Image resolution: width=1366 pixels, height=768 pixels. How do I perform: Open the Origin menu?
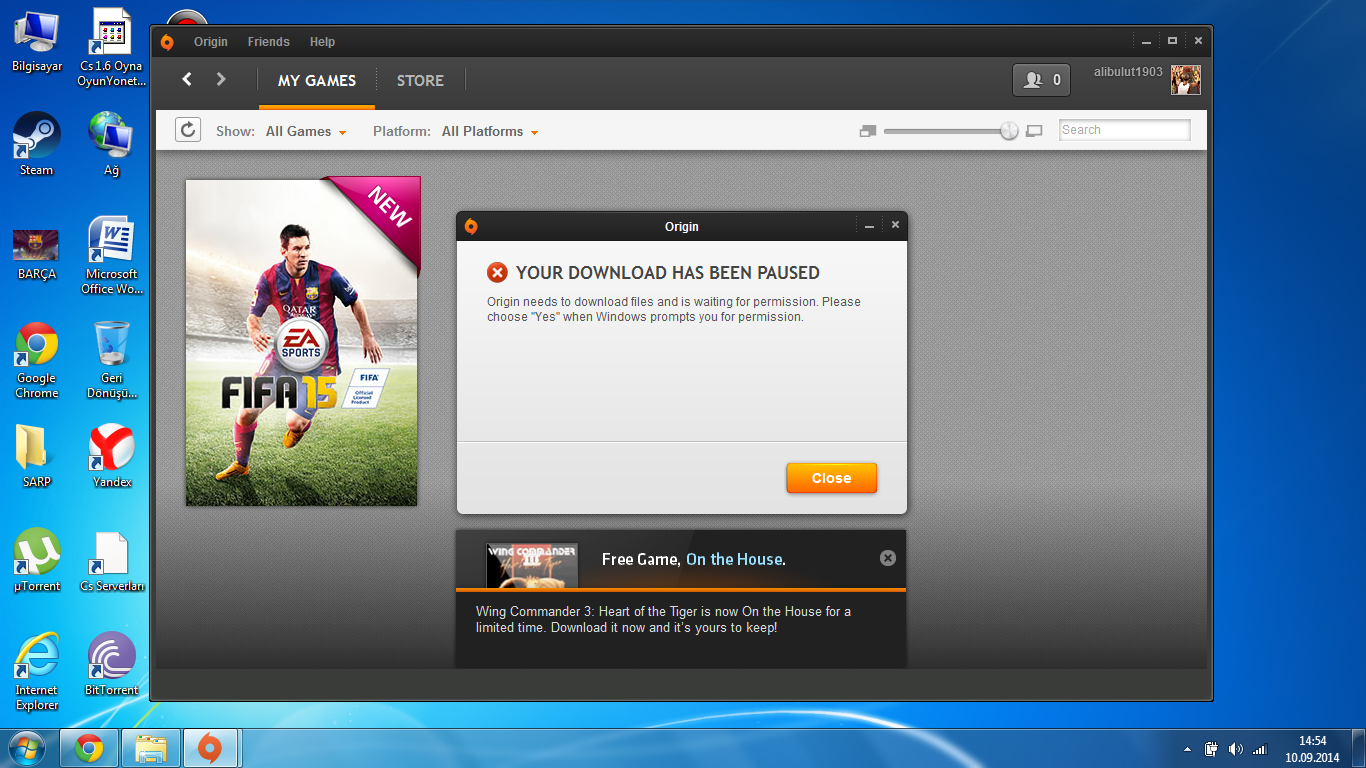211,42
